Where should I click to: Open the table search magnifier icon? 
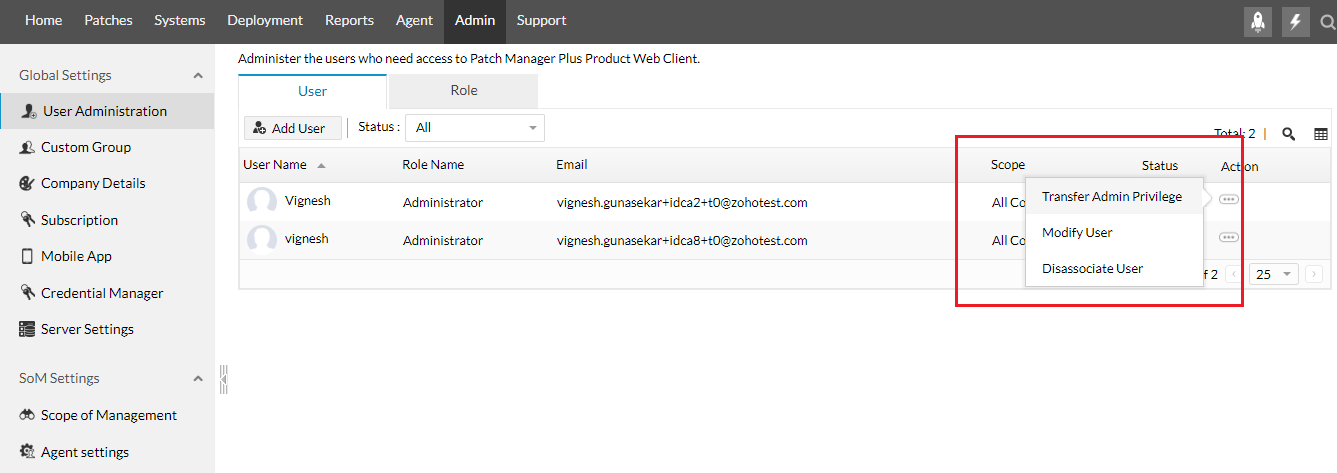tap(1289, 134)
